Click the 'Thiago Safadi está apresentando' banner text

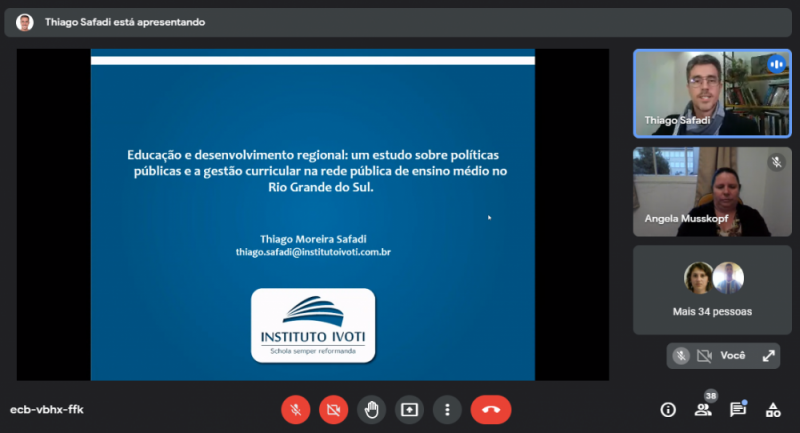pyautogui.click(x=125, y=22)
